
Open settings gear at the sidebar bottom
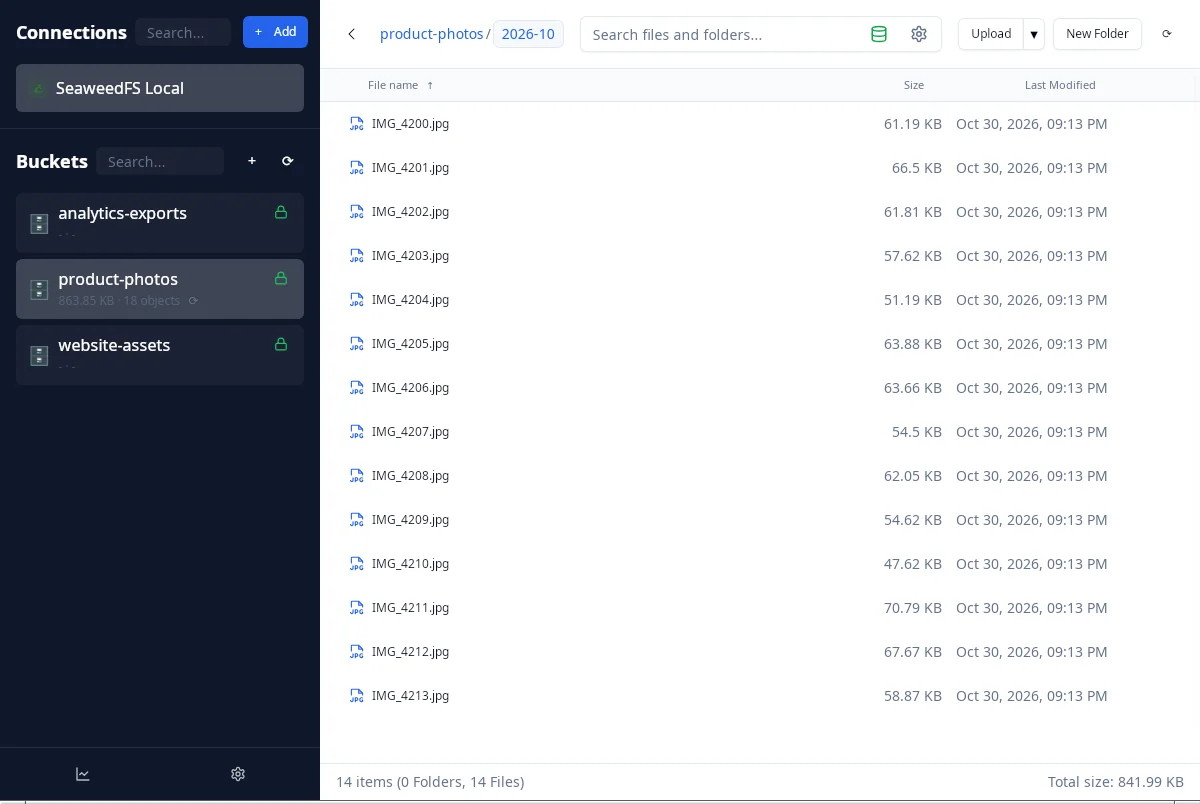tap(238, 774)
